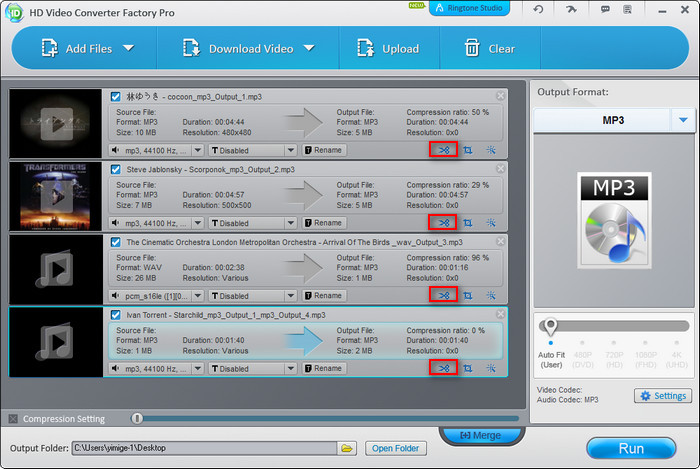
Task: Rename the cocoon output file
Action: coord(324,150)
